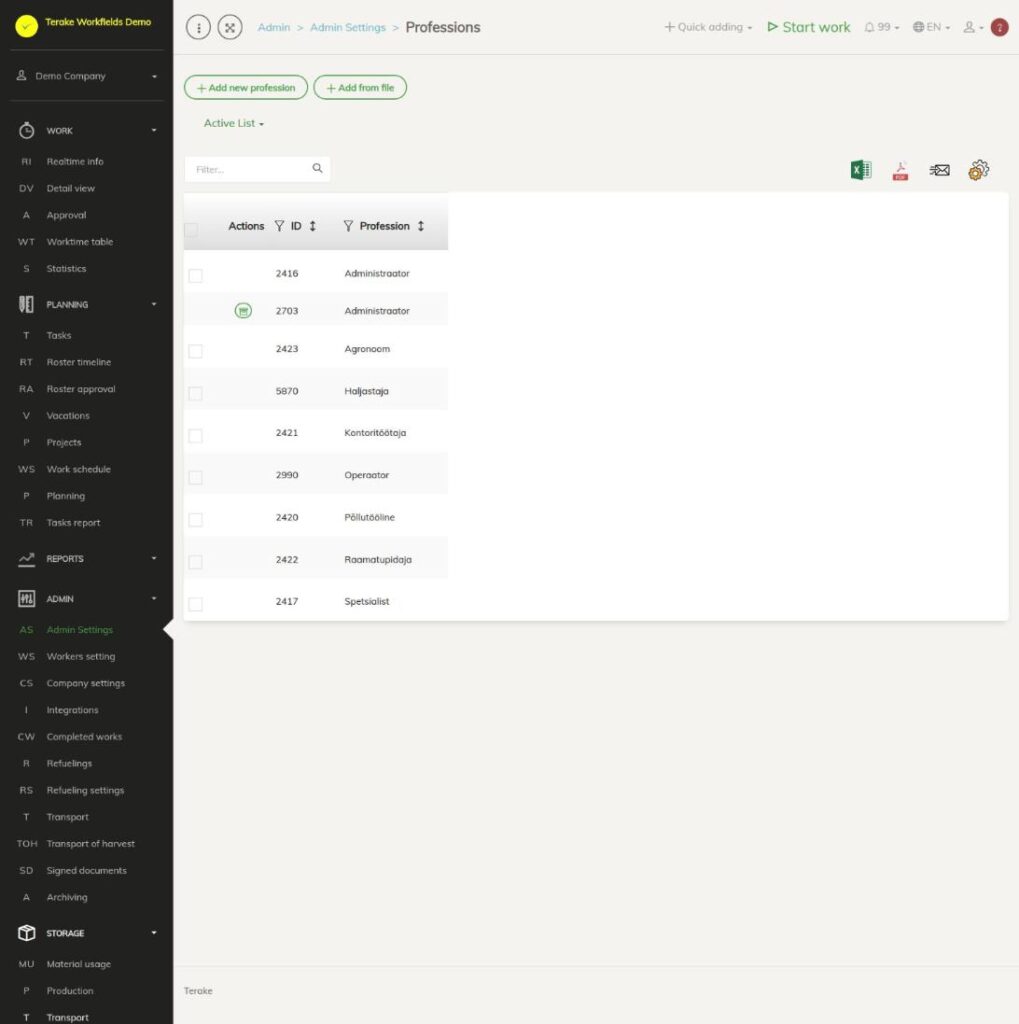Expand the Demo Company selector
1019x1024 pixels.
tap(87, 76)
